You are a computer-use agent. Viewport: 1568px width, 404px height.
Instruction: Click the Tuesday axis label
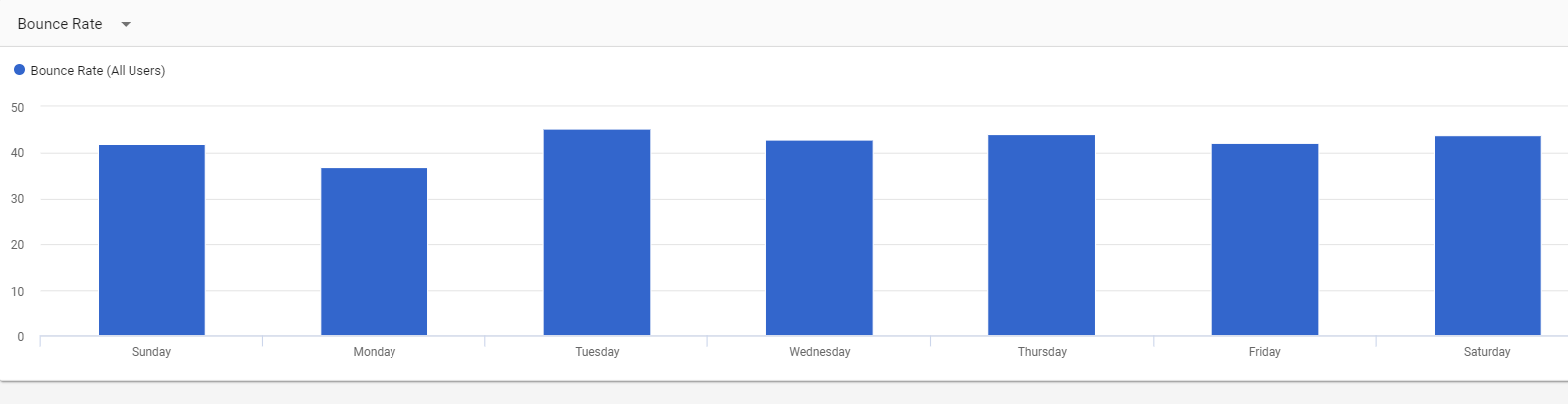point(597,352)
